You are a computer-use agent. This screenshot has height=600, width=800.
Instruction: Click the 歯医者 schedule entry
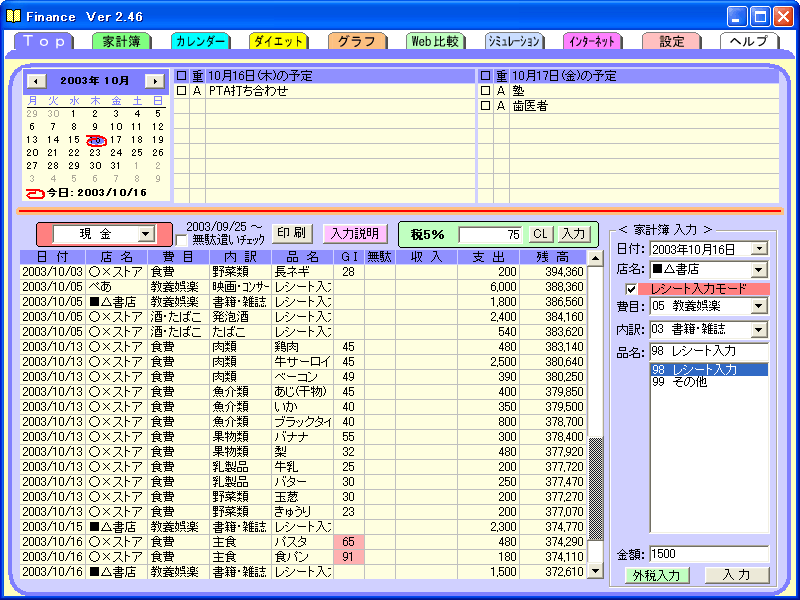click(644, 106)
